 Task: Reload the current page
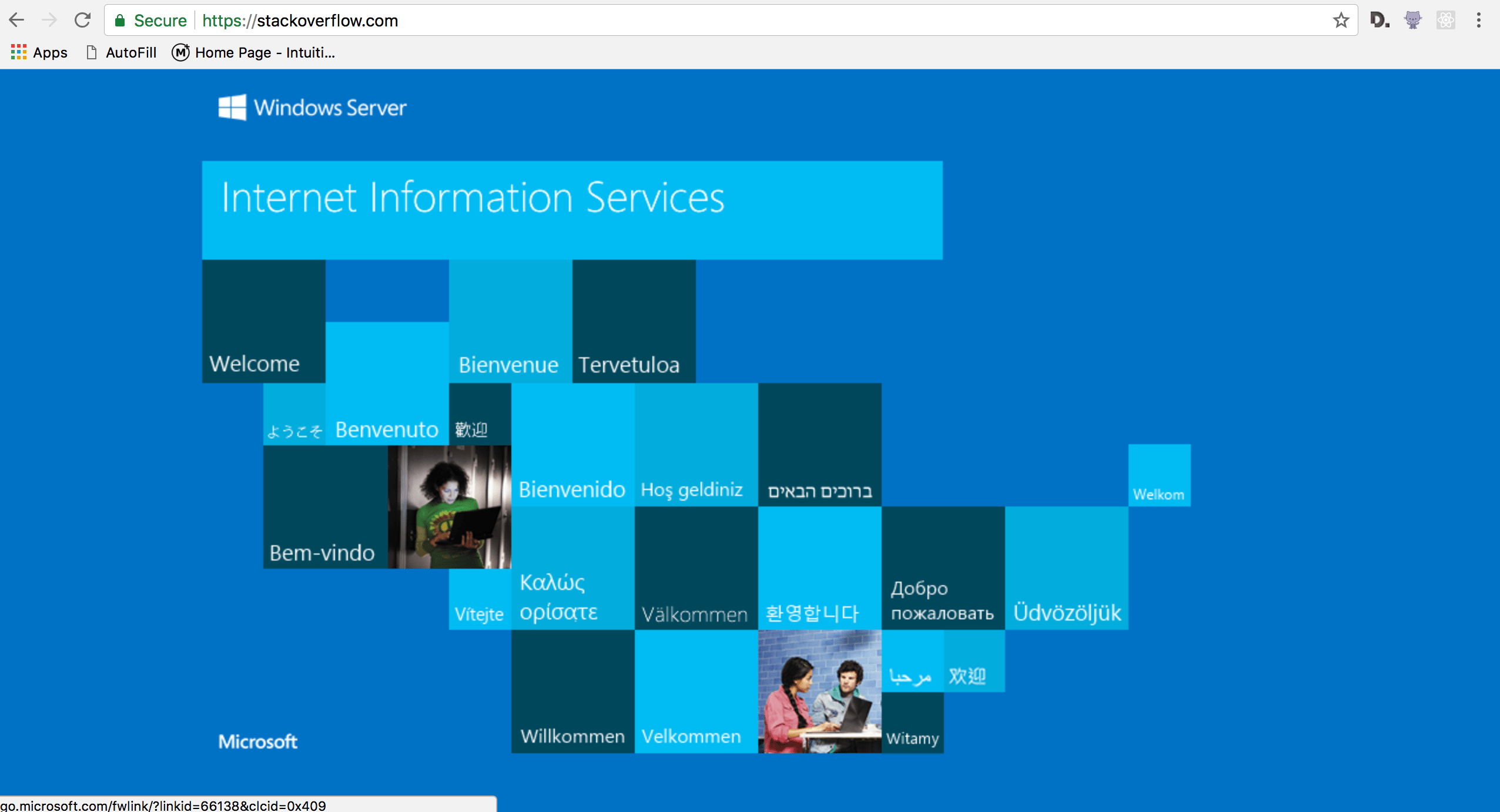tap(82, 20)
